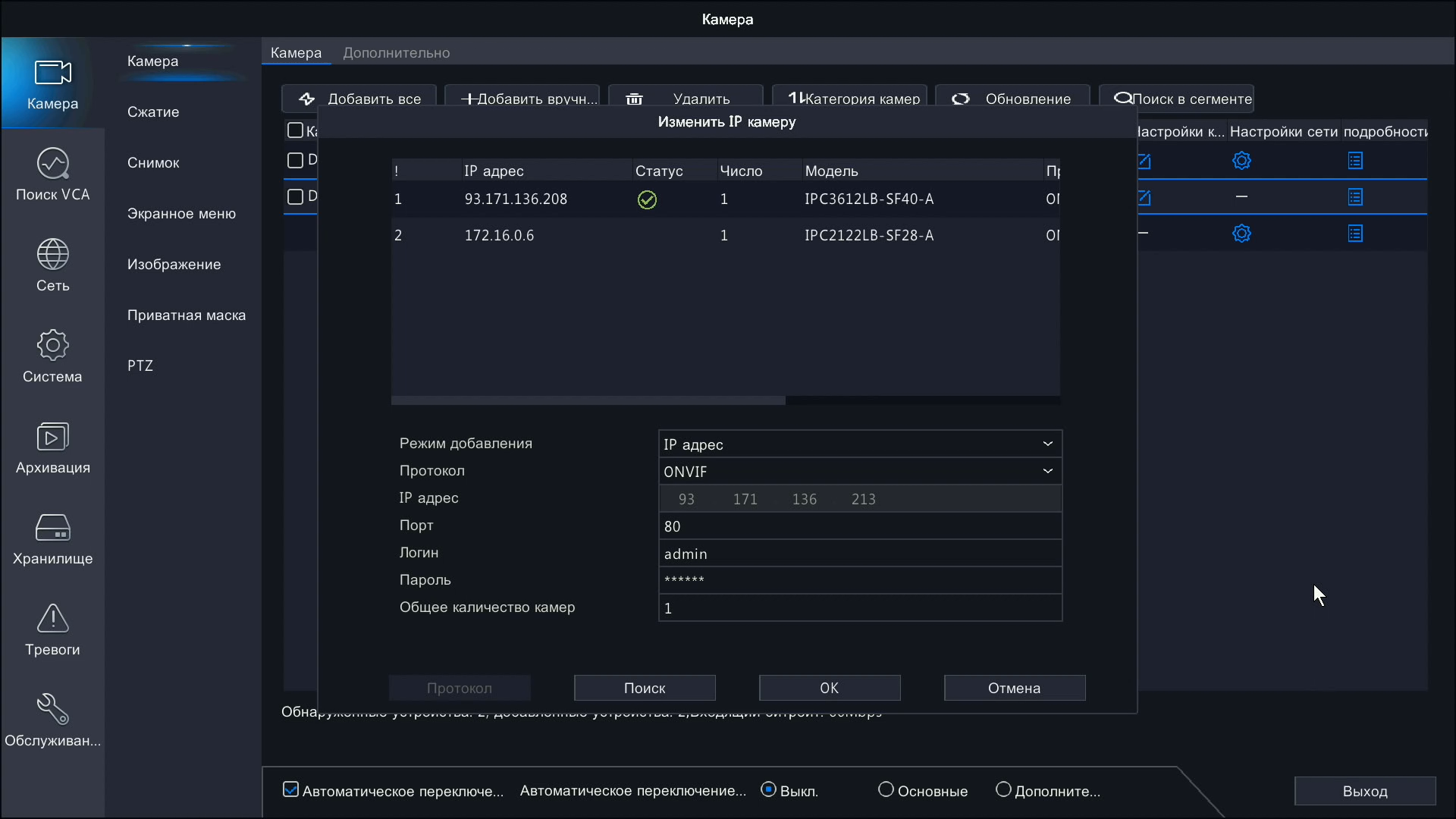
Task: Select the Основные radio button
Action: (886, 789)
